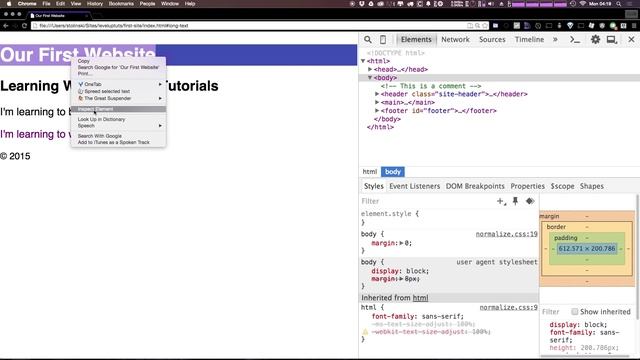Open Chrome hamburger menu
Viewport: 640px width, 360px height.
[634, 26]
